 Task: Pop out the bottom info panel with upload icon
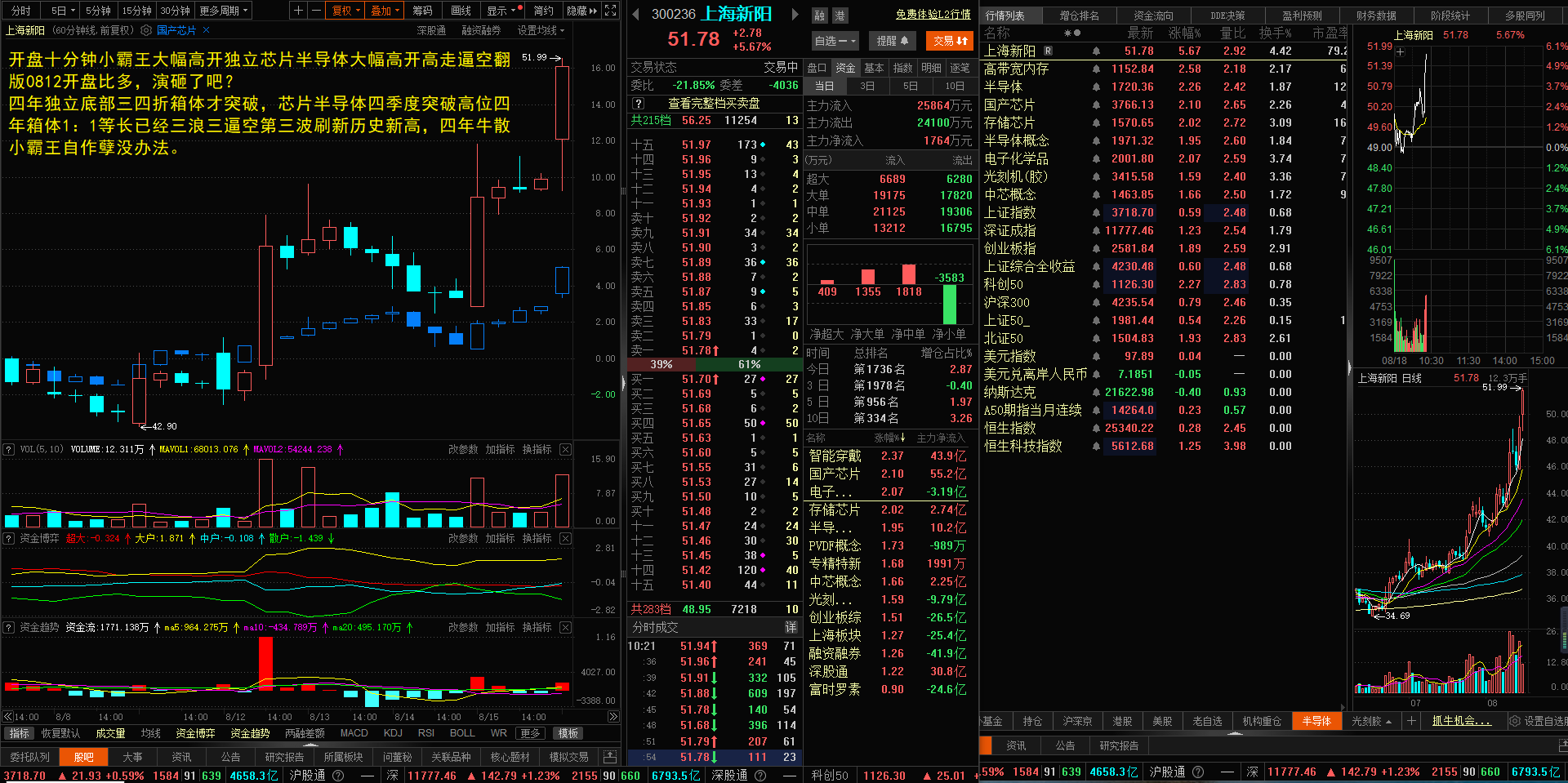[x=609, y=757]
